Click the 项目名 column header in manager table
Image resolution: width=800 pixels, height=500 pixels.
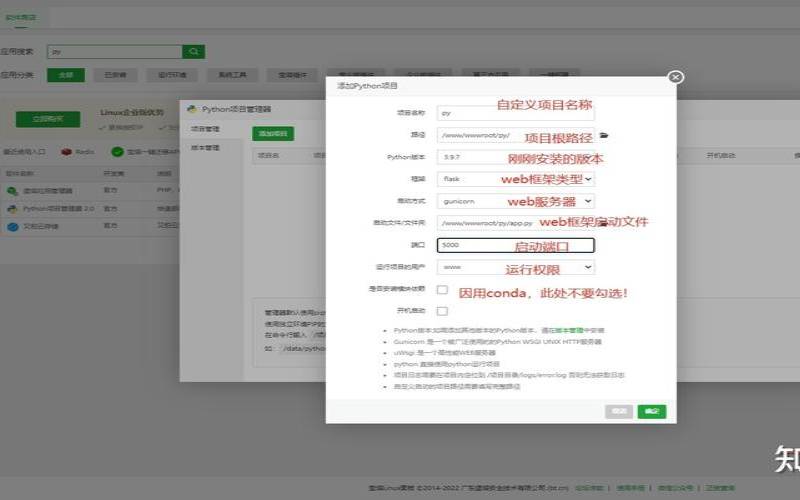[268, 155]
